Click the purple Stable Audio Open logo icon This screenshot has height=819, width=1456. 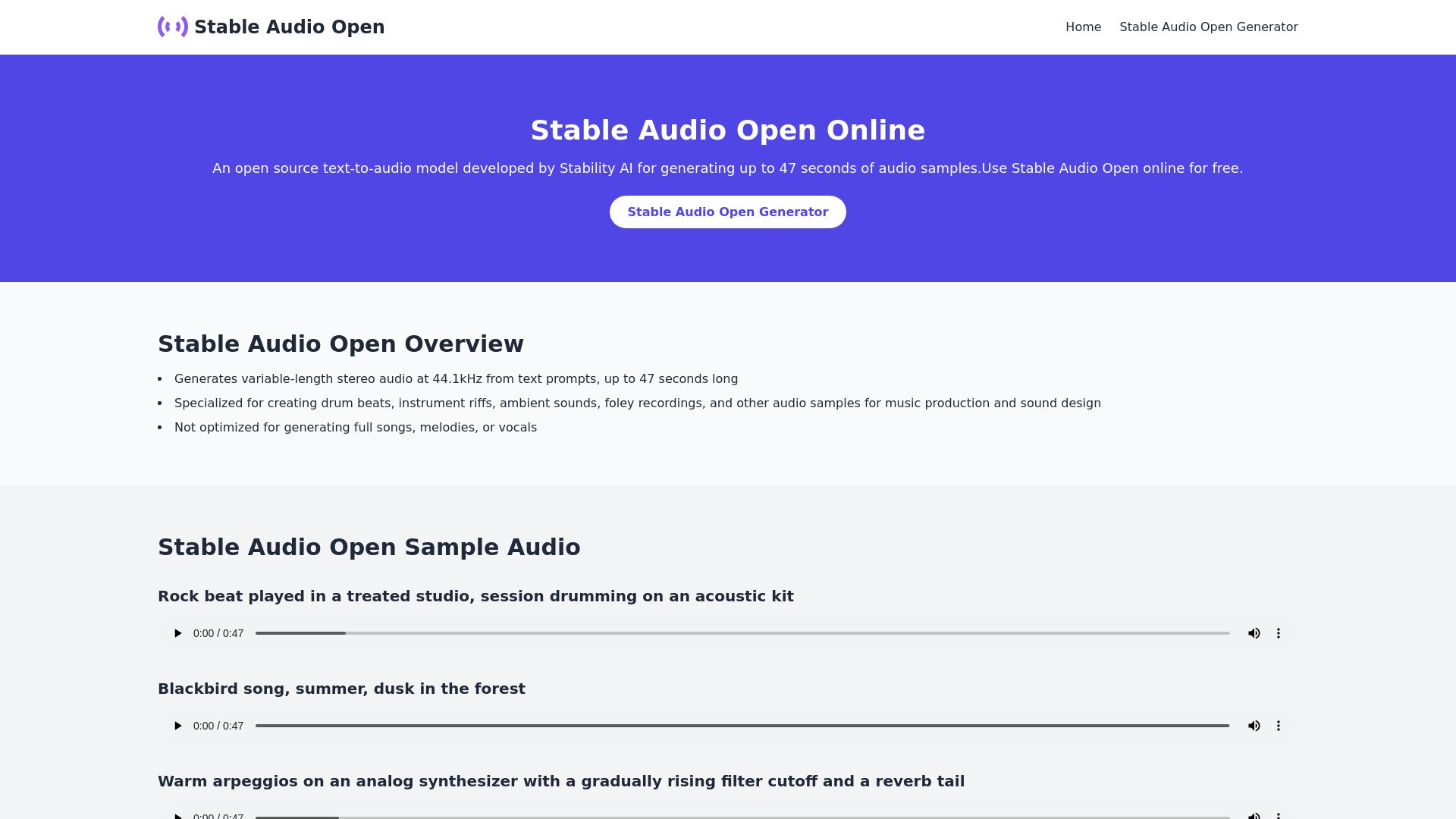pyautogui.click(x=173, y=27)
